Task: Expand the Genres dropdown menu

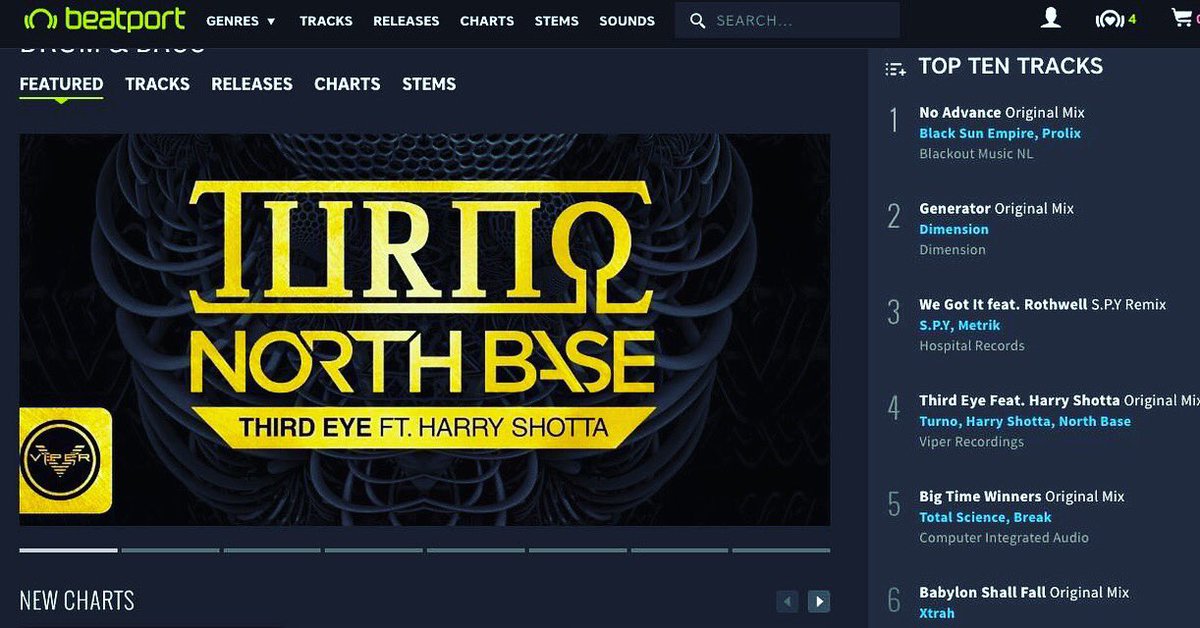Action: click(241, 20)
